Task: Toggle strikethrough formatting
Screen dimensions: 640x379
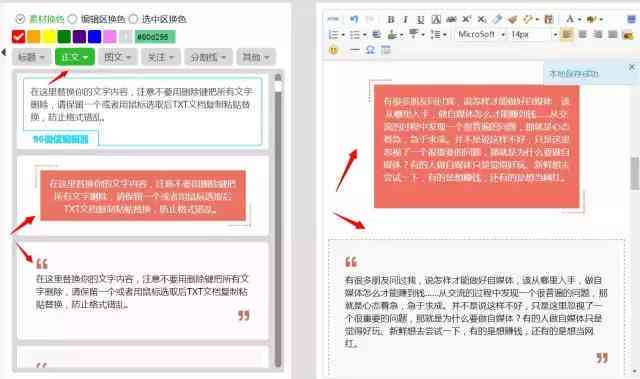Action: pos(451,19)
